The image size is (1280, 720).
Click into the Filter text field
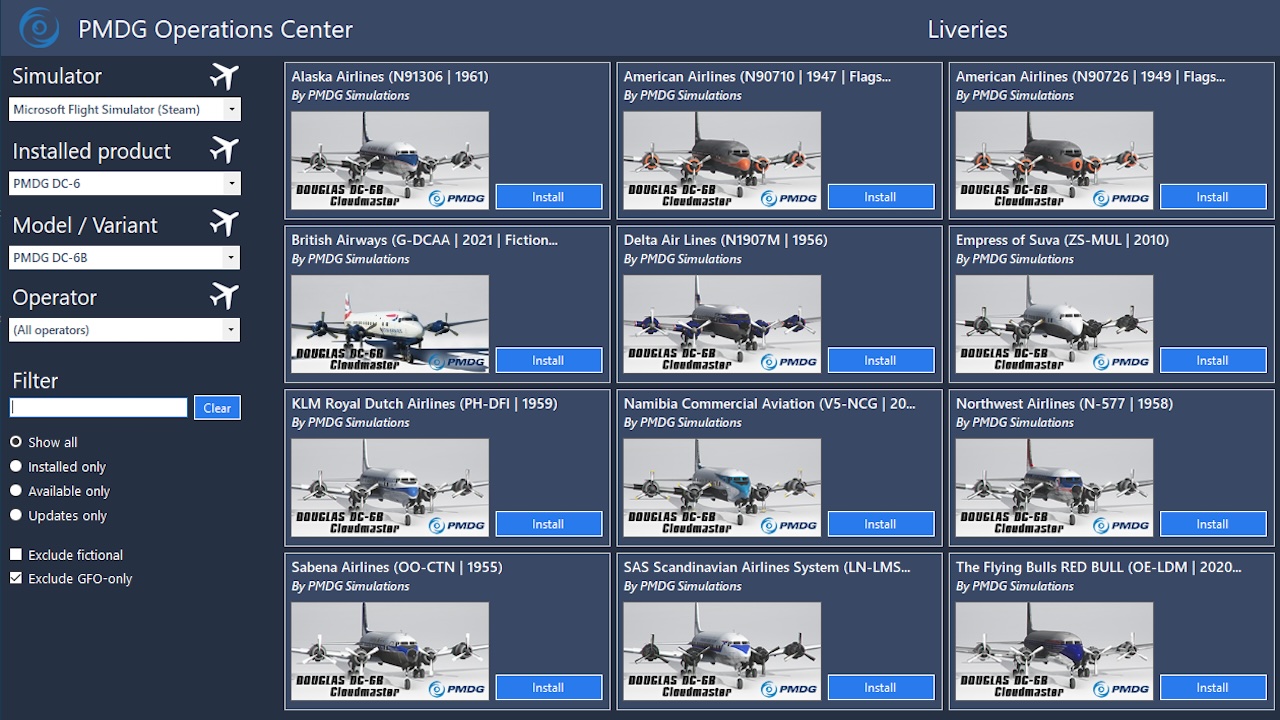point(98,408)
